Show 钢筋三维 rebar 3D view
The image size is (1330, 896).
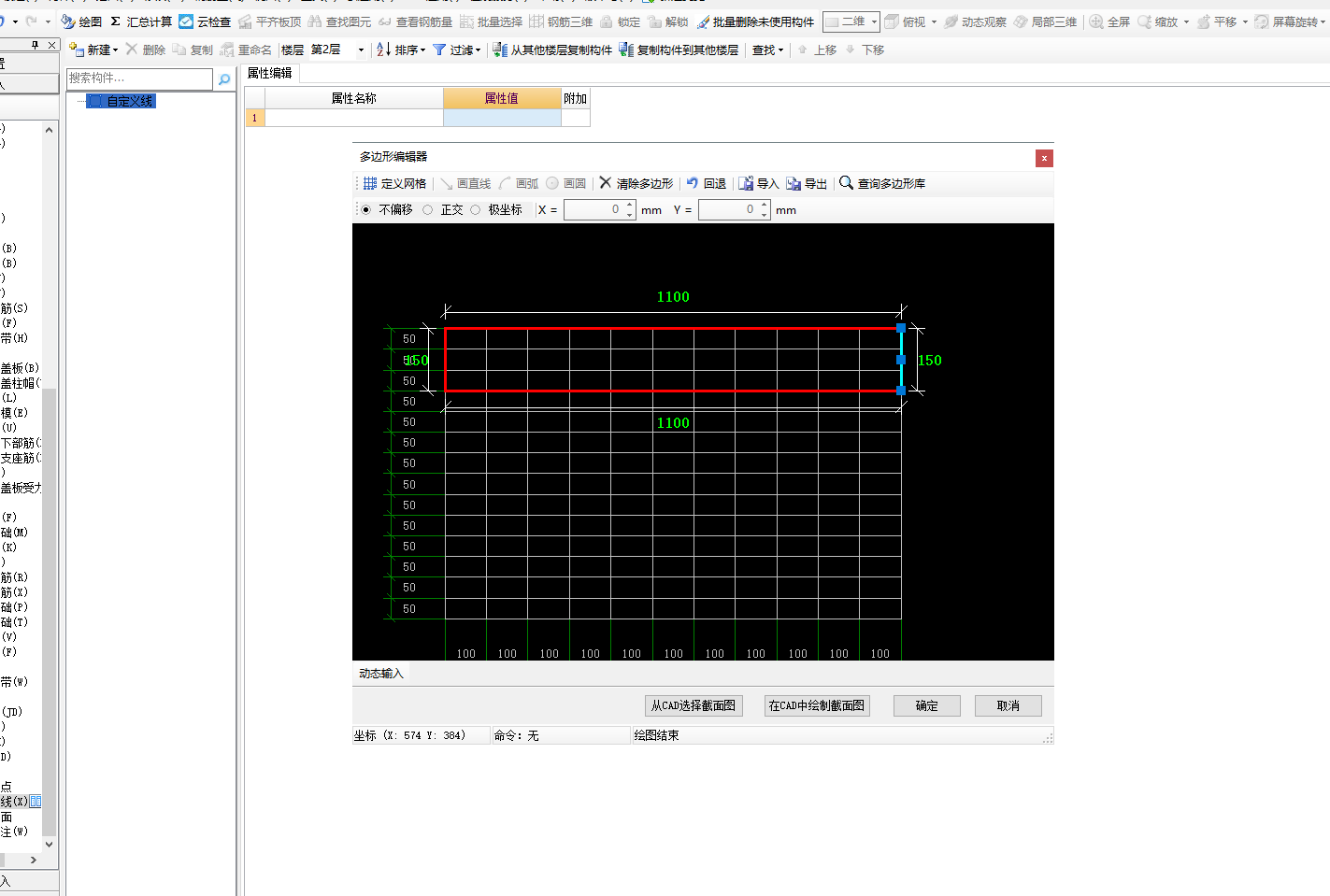tap(561, 21)
